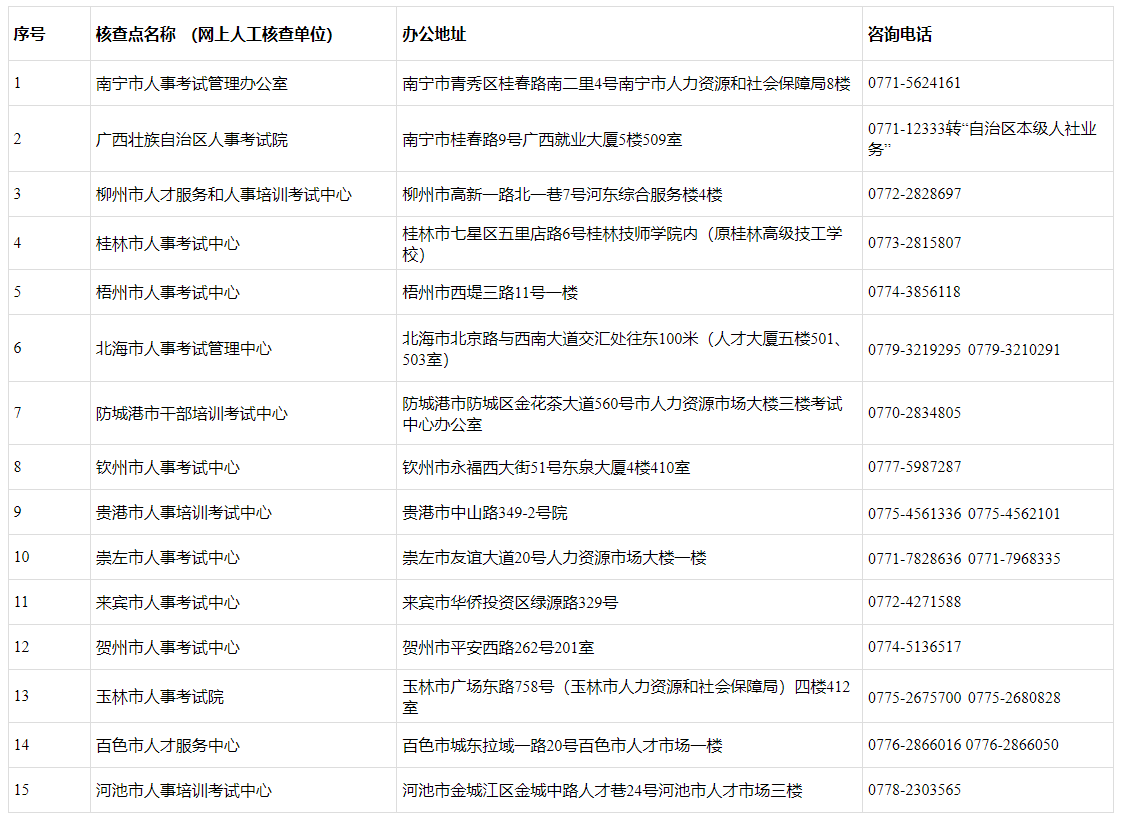Click the 核查点名称 column header
The width and height of the screenshot is (1122, 819).
[214, 34]
